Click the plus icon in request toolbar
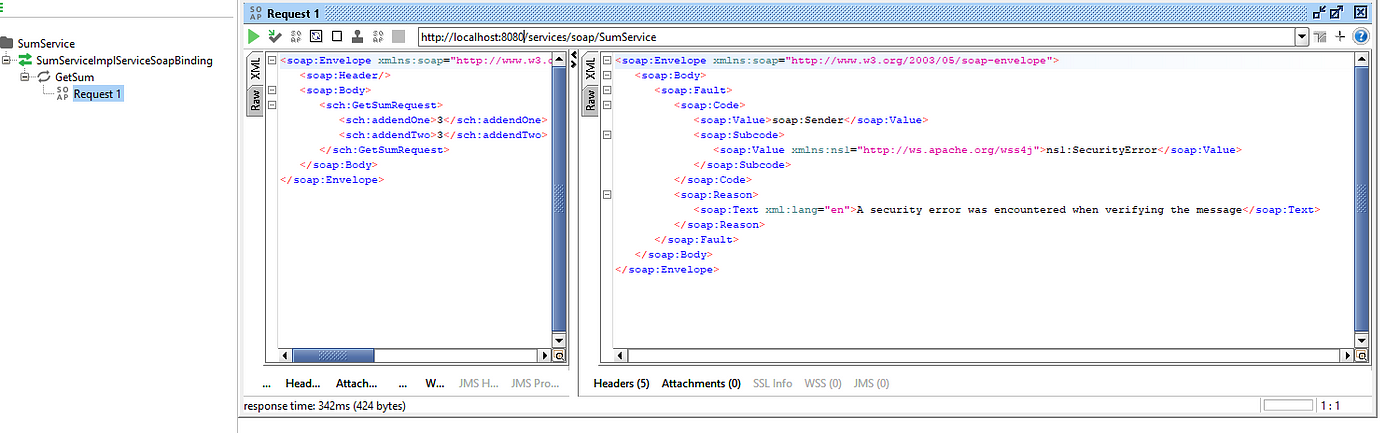The width and height of the screenshot is (1400, 433). pyautogui.click(x=1340, y=36)
